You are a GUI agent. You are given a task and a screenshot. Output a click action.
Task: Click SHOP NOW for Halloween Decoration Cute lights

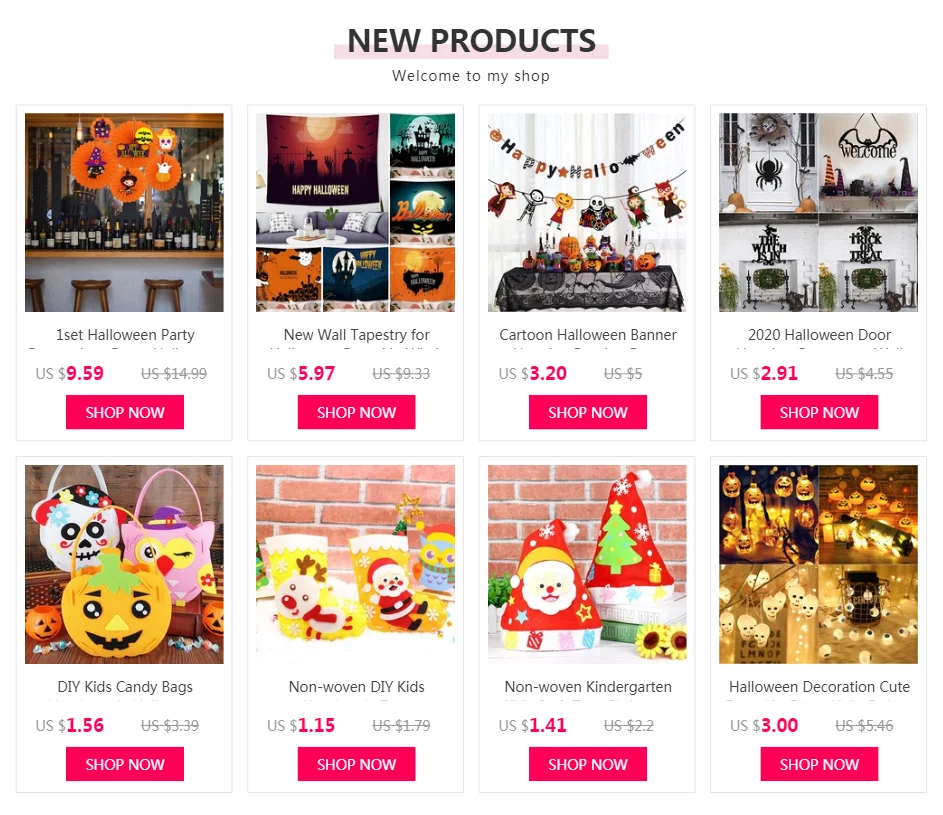click(x=819, y=764)
